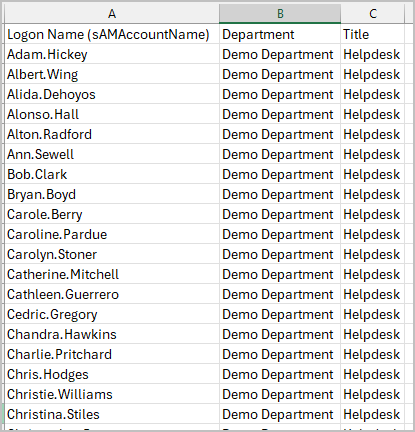Click Demo Department in Alida.Dehoyos' row
The height and width of the screenshot is (432, 415).
coord(280,94)
